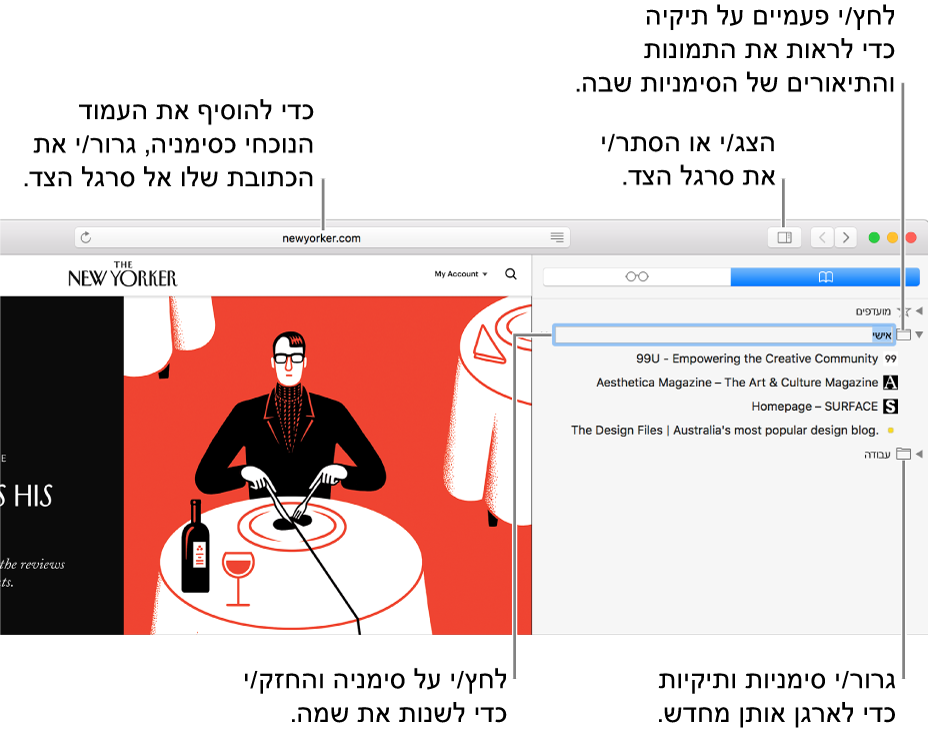Click the 99U favicon icon
928x732 pixels.
pos(890,359)
